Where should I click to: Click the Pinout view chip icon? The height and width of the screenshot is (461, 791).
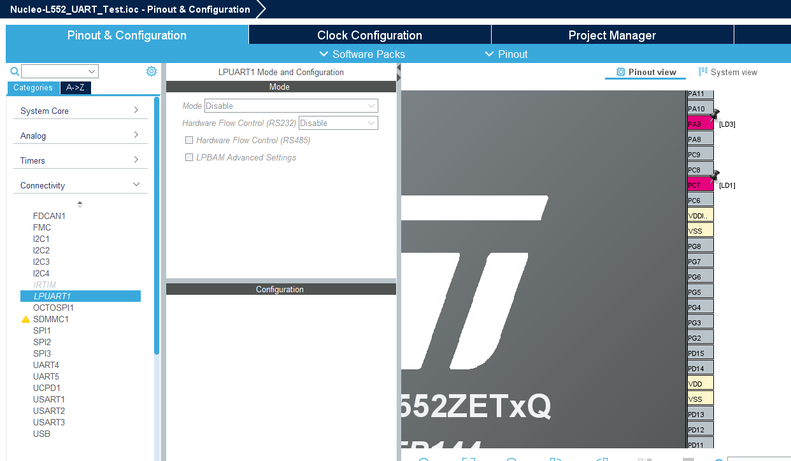(x=621, y=72)
